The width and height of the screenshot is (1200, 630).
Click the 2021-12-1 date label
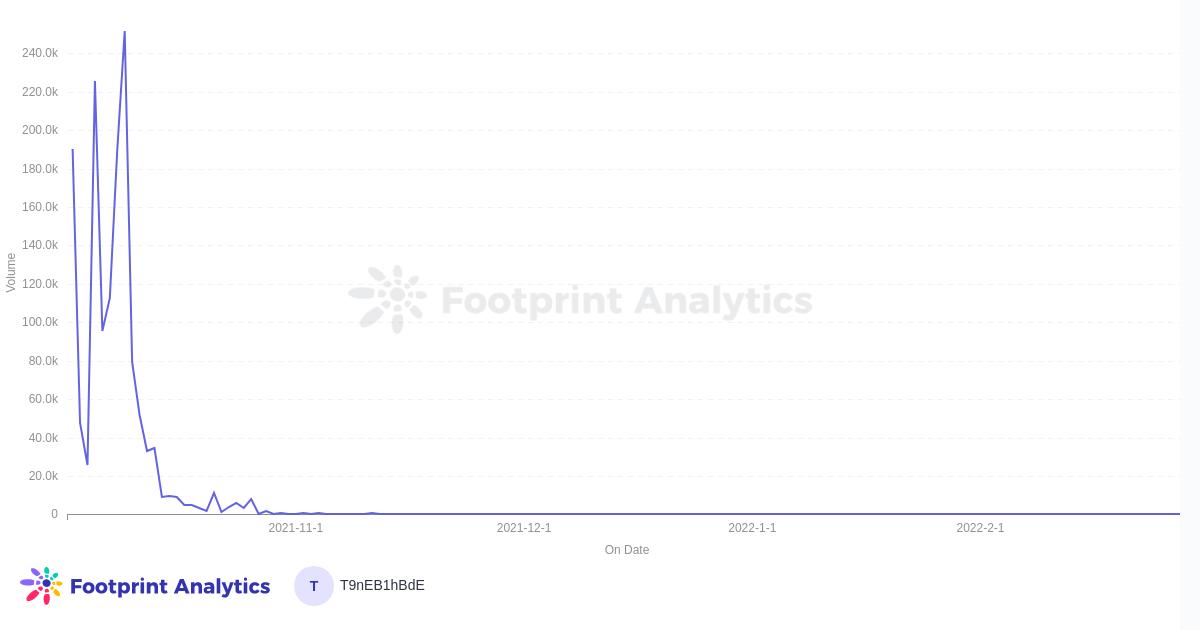point(523,528)
